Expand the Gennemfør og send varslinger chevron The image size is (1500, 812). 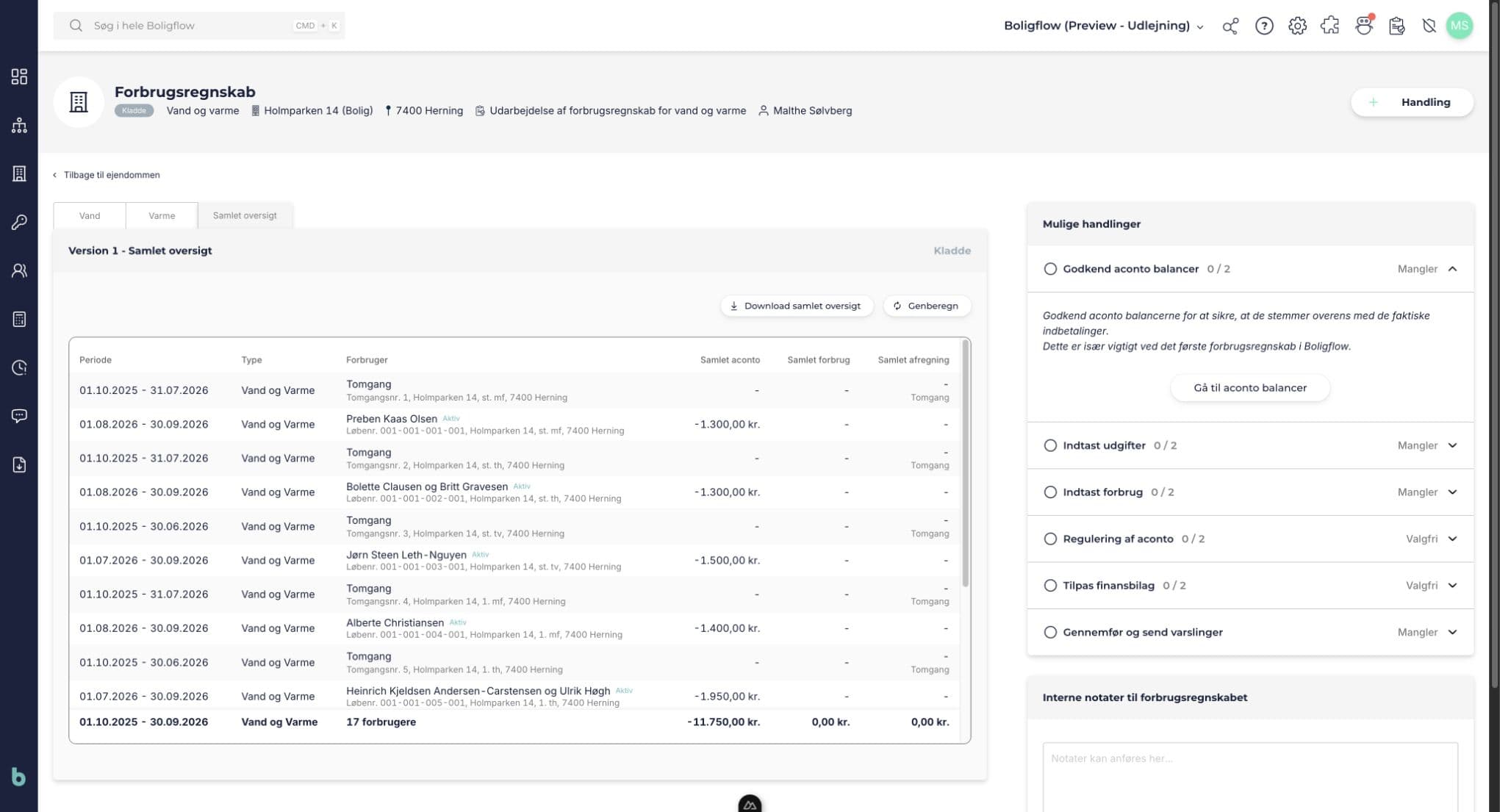pyautogui.click(x=1452, y=632)
